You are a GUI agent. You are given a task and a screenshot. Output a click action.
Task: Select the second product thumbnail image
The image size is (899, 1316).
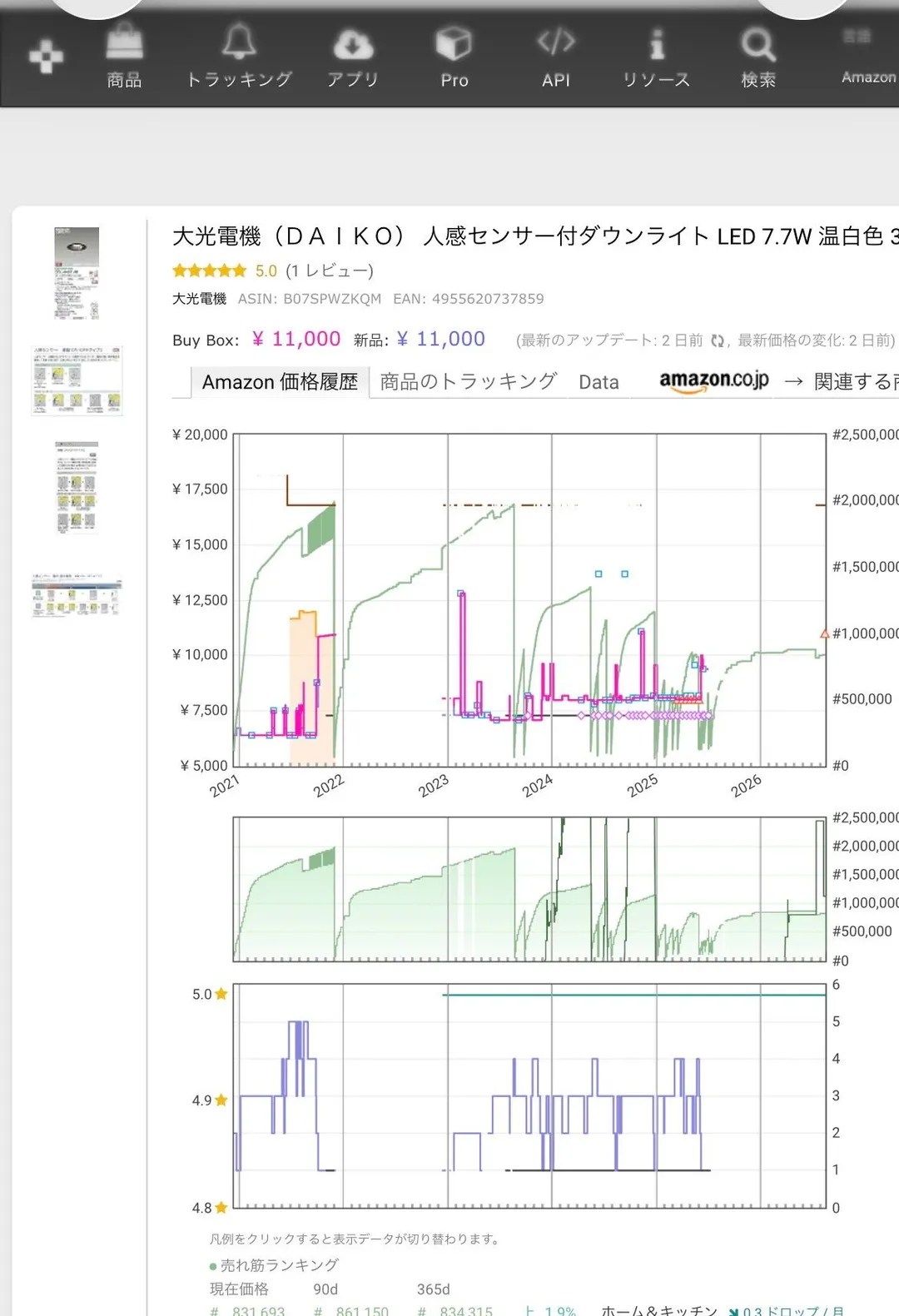(77, 380)
